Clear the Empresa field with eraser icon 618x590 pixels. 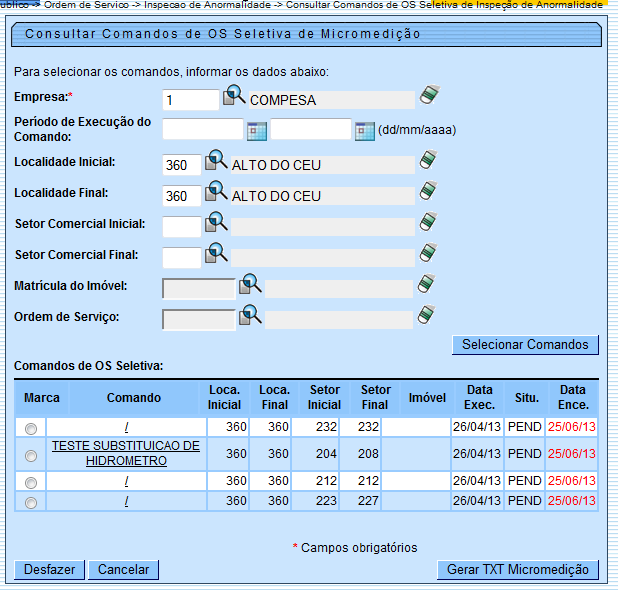(430, 96)
